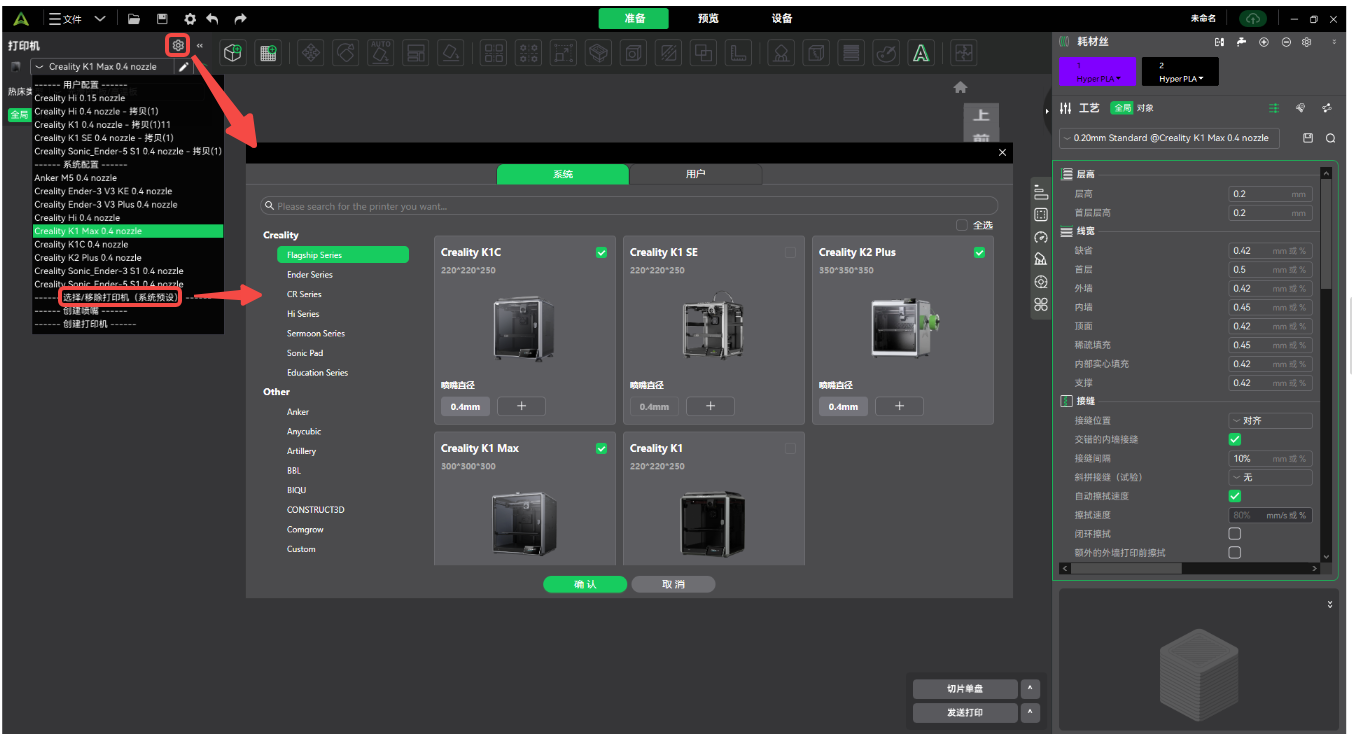The image size is (1352, 741).
Task: Expand the 文件 menu dropdown arrow
Action: pyautogui.click(x=99, y=19)
